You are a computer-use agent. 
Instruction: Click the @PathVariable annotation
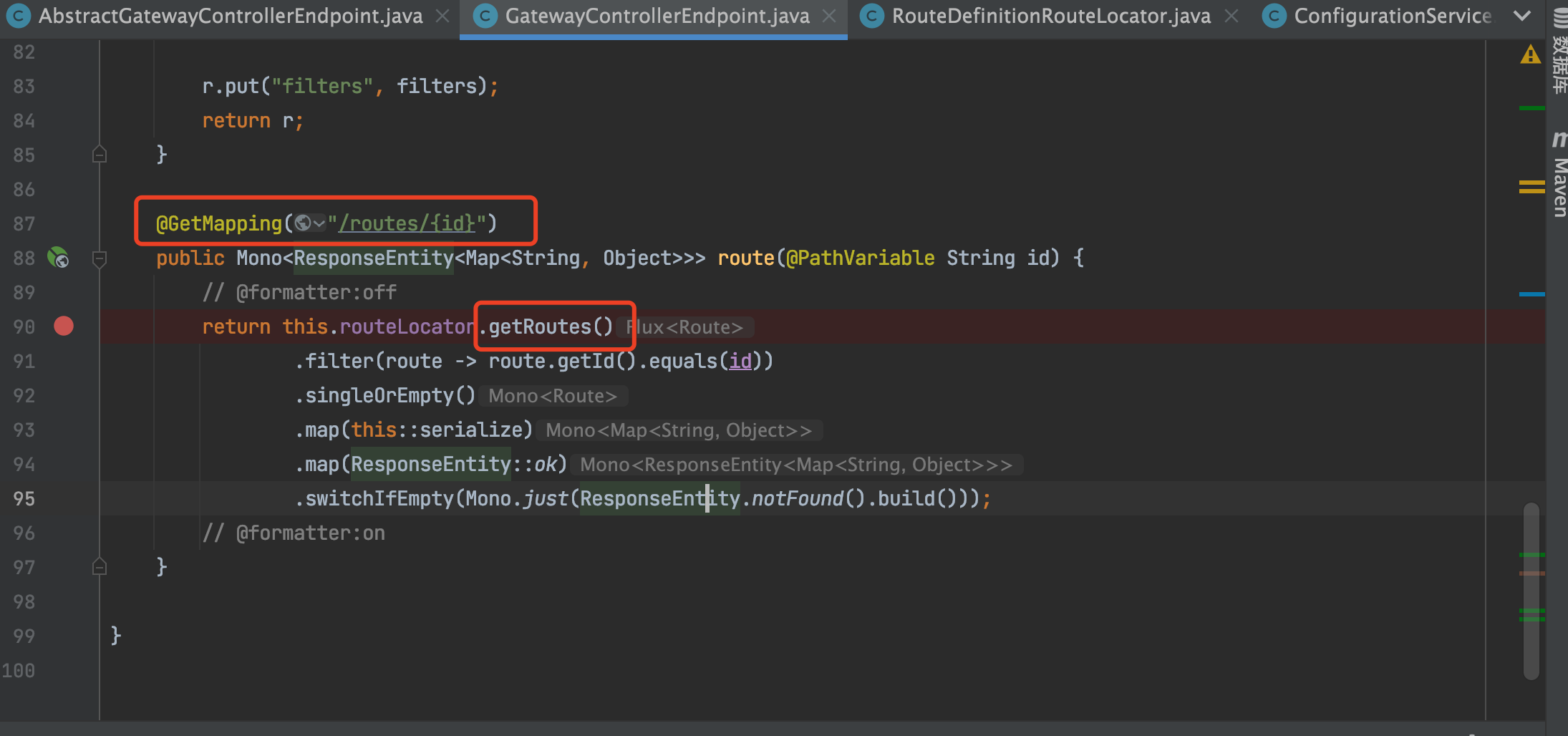pyautogui.click(x=861, y=258)
